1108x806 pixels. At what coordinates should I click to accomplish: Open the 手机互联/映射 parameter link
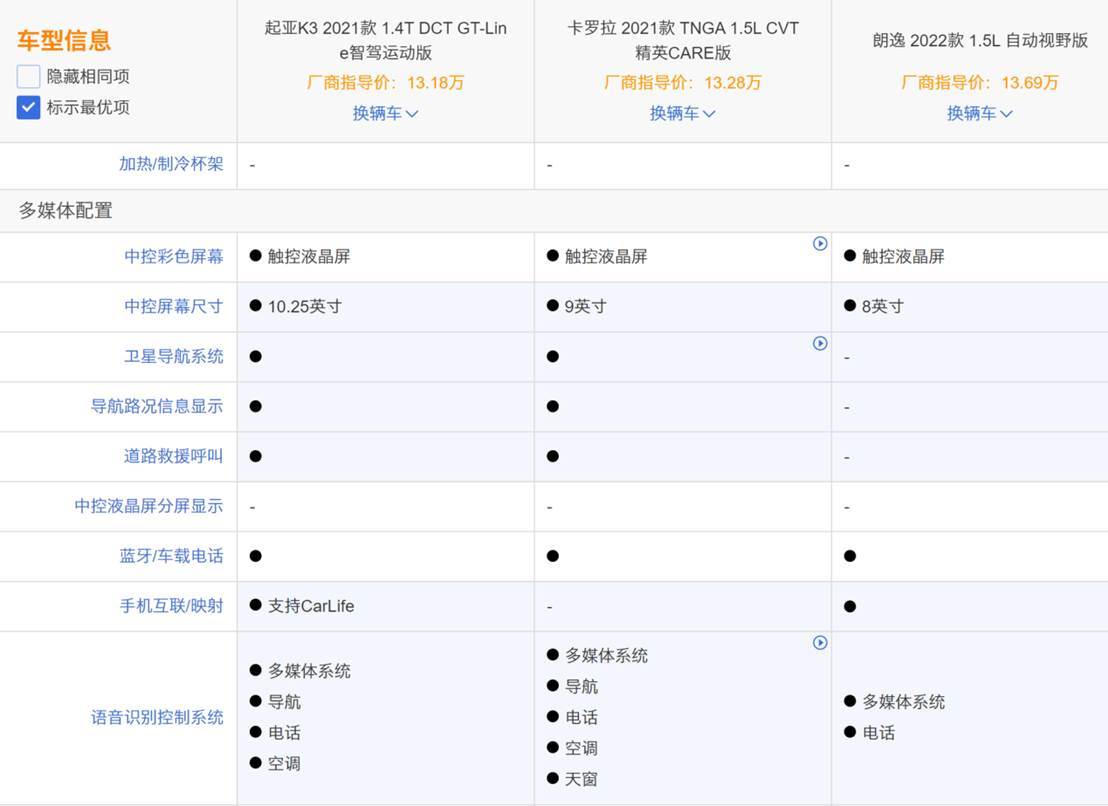coord(171,606)
